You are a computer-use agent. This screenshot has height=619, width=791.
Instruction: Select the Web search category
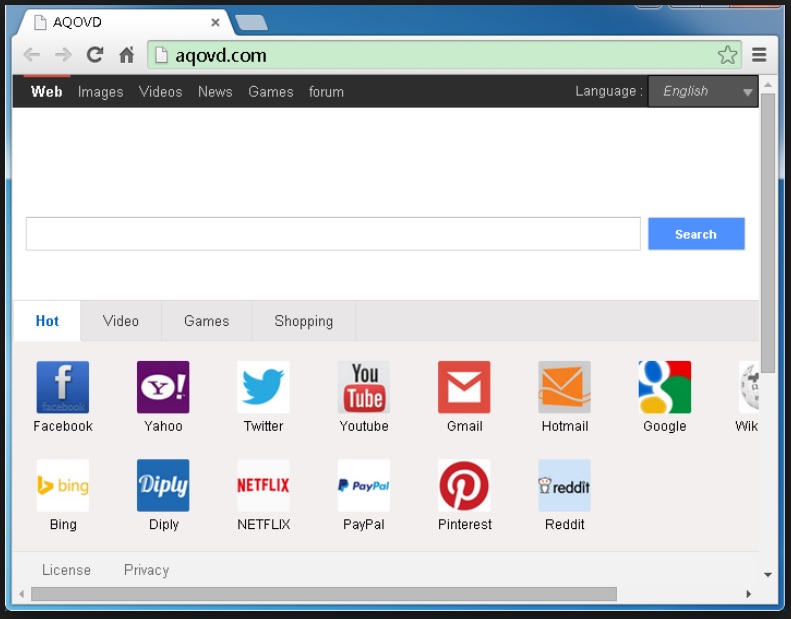click(x=46, y=92)
